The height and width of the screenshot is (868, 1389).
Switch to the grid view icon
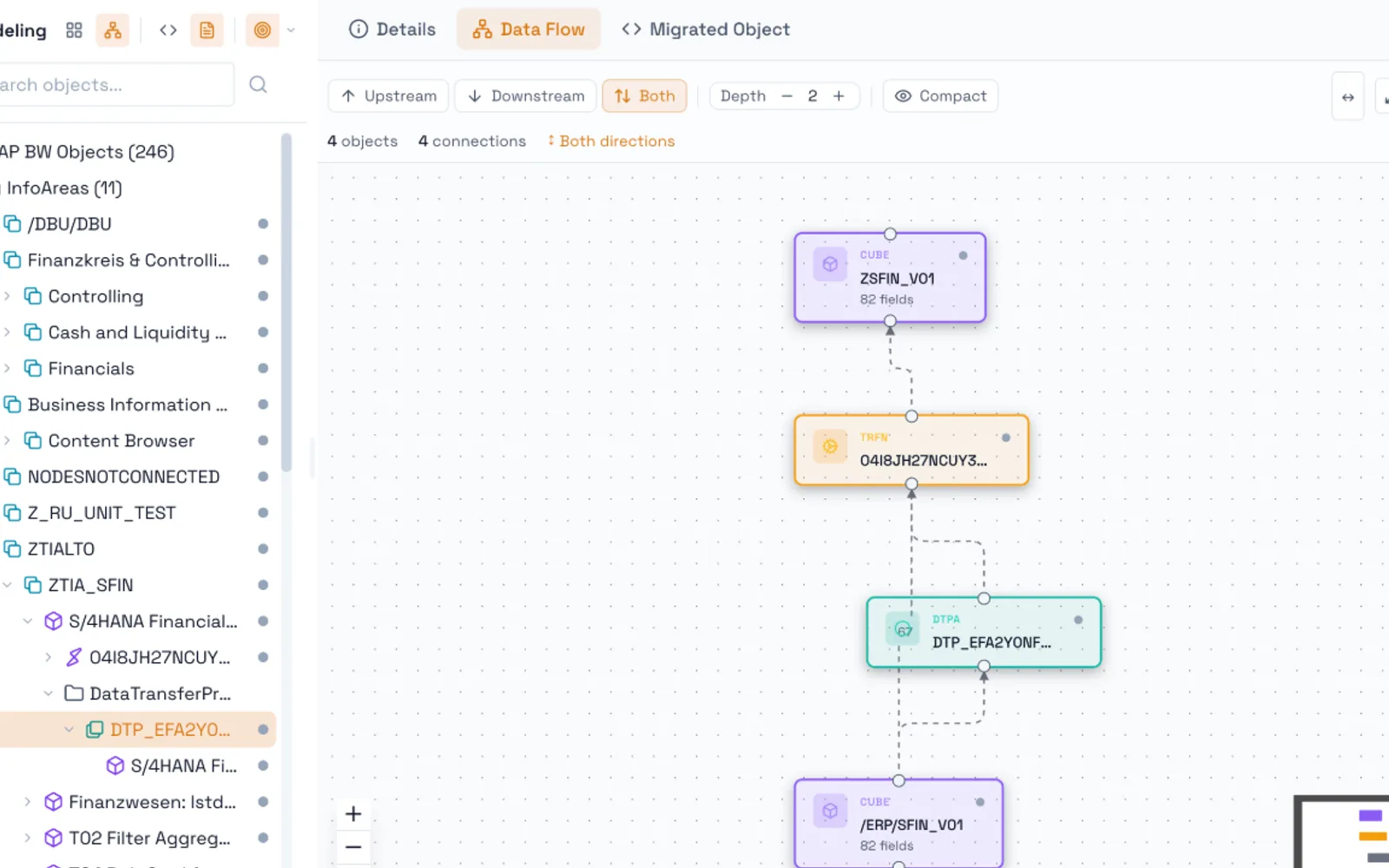(x=74, y=30)
